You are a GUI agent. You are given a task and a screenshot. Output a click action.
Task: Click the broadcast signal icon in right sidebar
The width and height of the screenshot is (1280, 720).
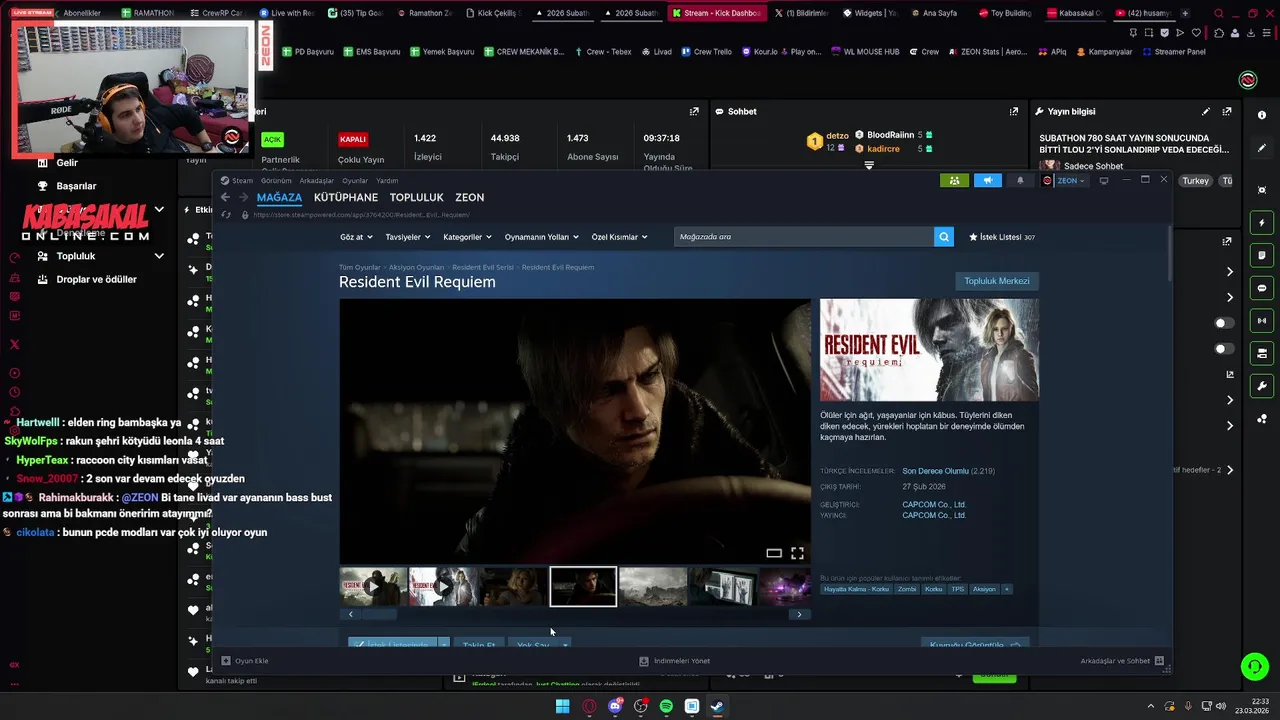click(1262, 321)
